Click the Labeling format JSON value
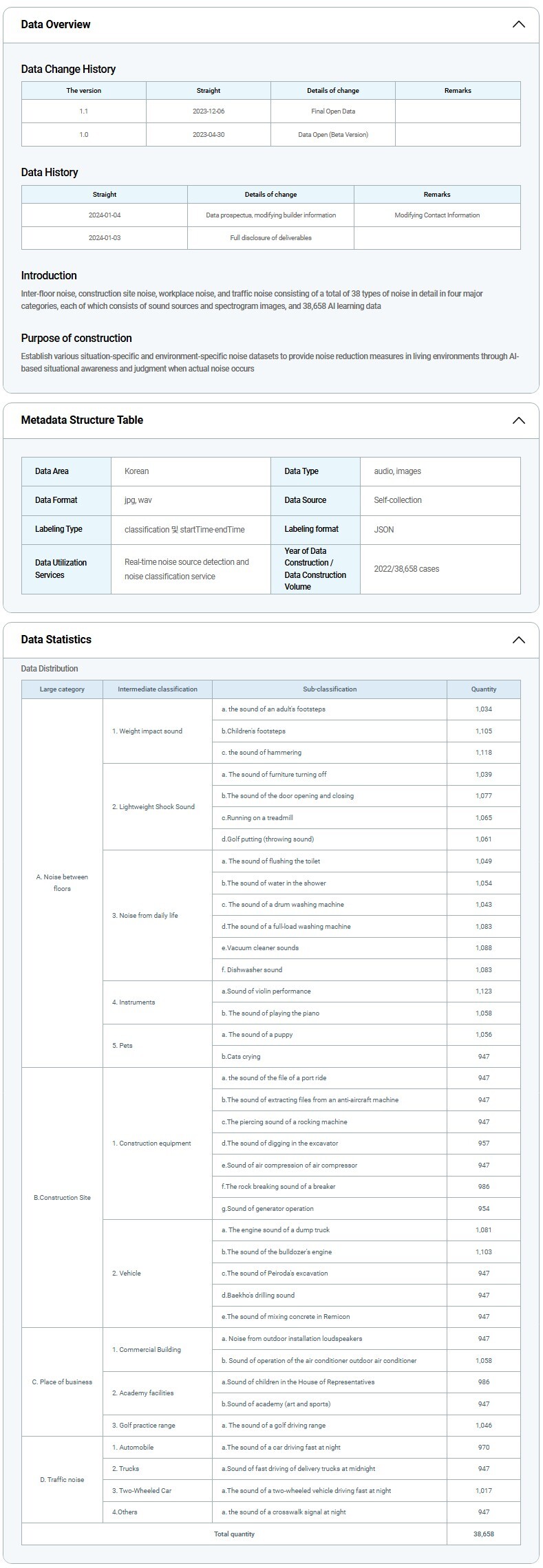This screenshot has height=1568, width=543. pyautogui.click(x=383, y=530)
